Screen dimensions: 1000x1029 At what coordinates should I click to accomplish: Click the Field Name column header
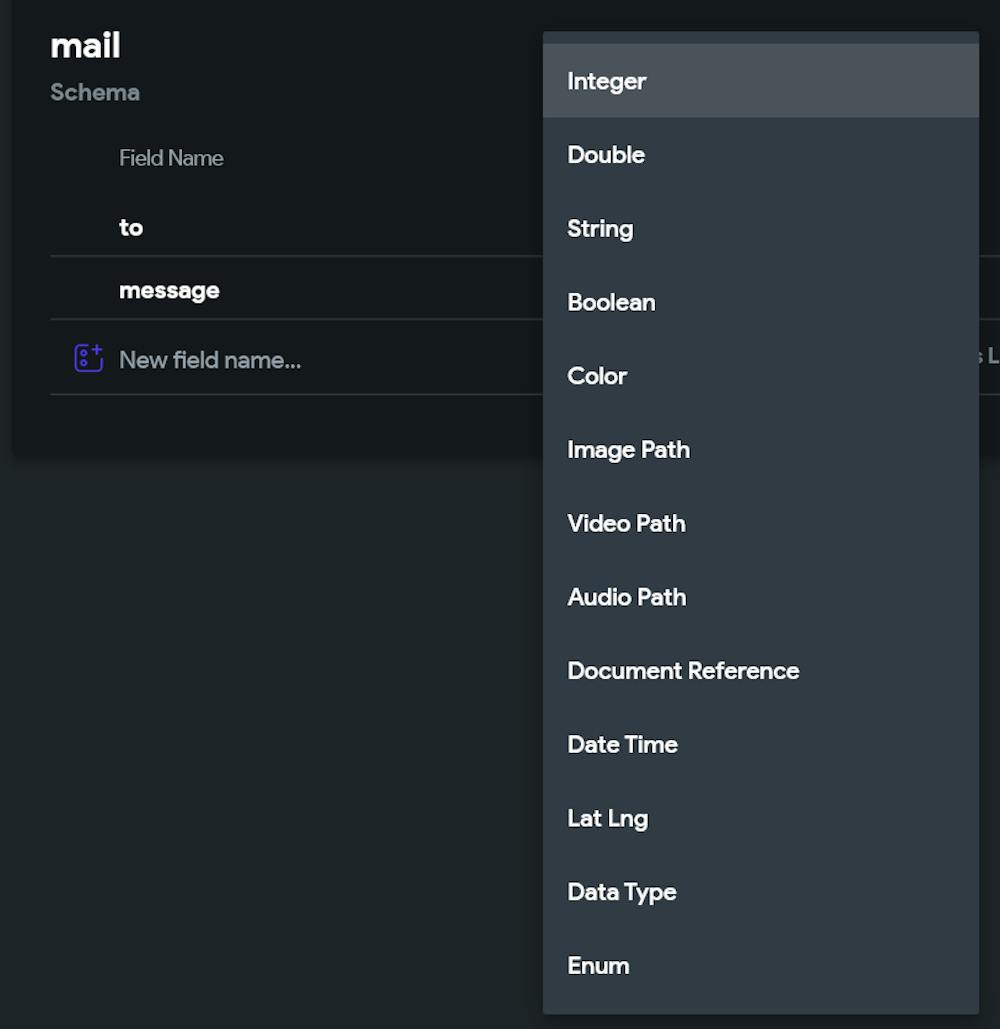[171, 158]
